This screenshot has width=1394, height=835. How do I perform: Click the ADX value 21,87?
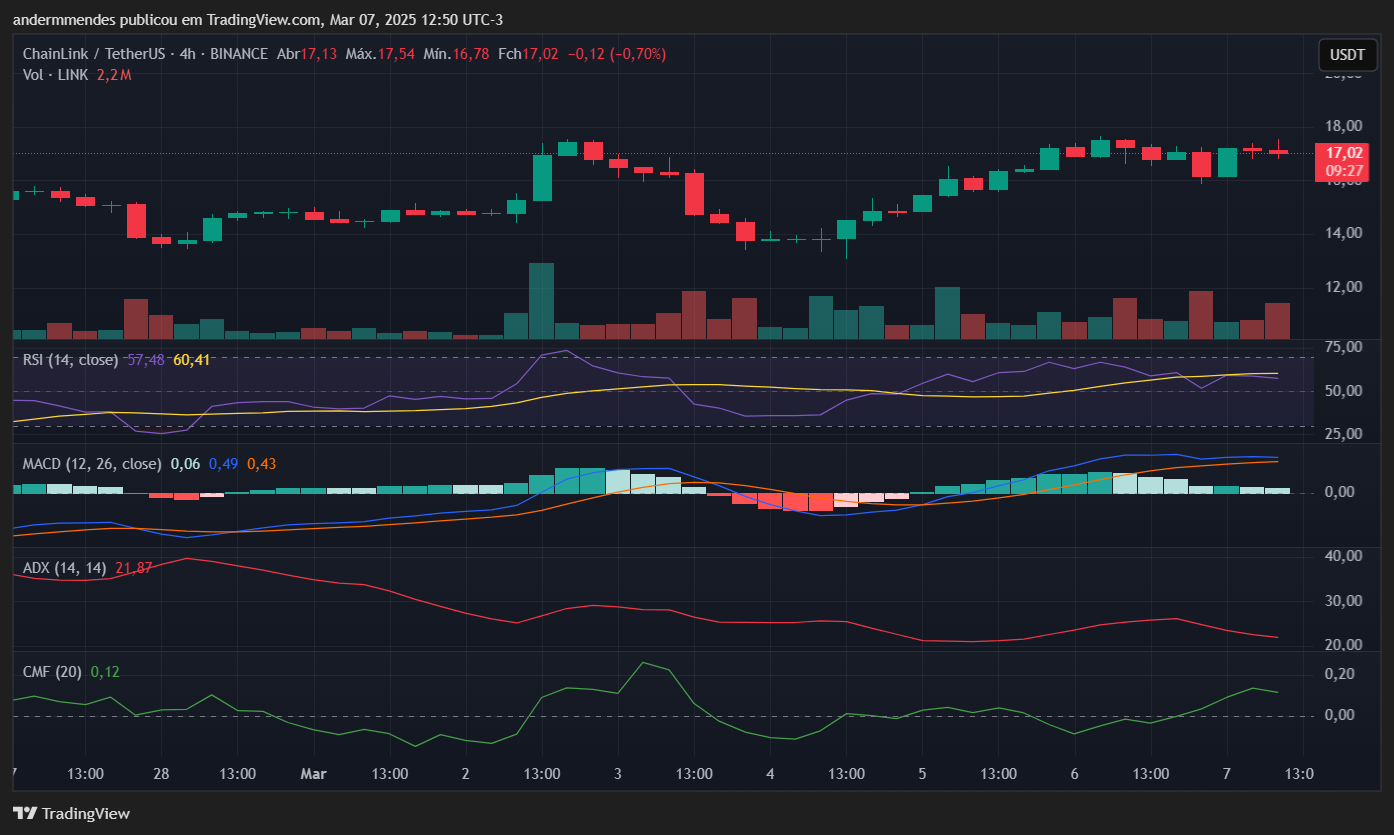pos(134,568)
